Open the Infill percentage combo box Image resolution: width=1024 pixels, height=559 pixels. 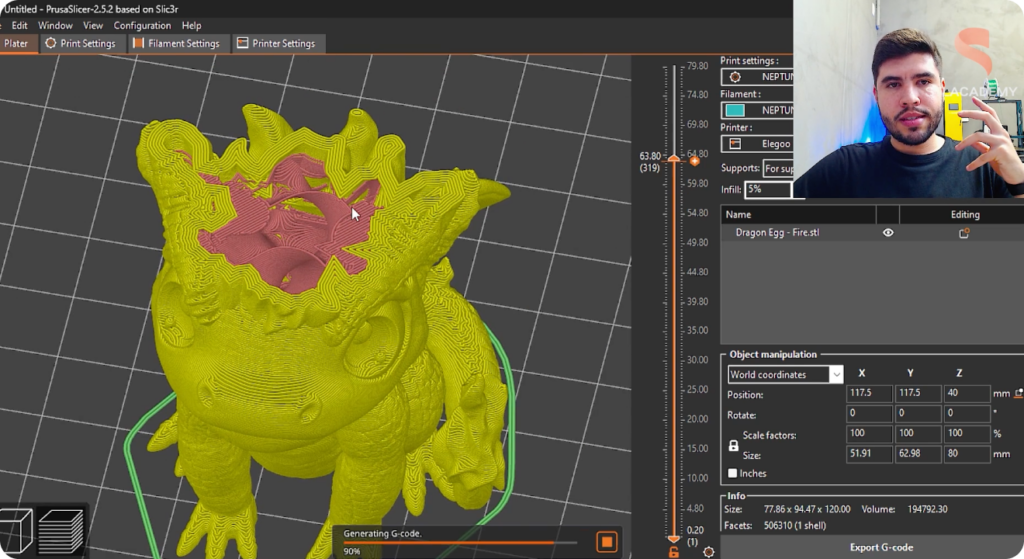click(x=769, y=189)
